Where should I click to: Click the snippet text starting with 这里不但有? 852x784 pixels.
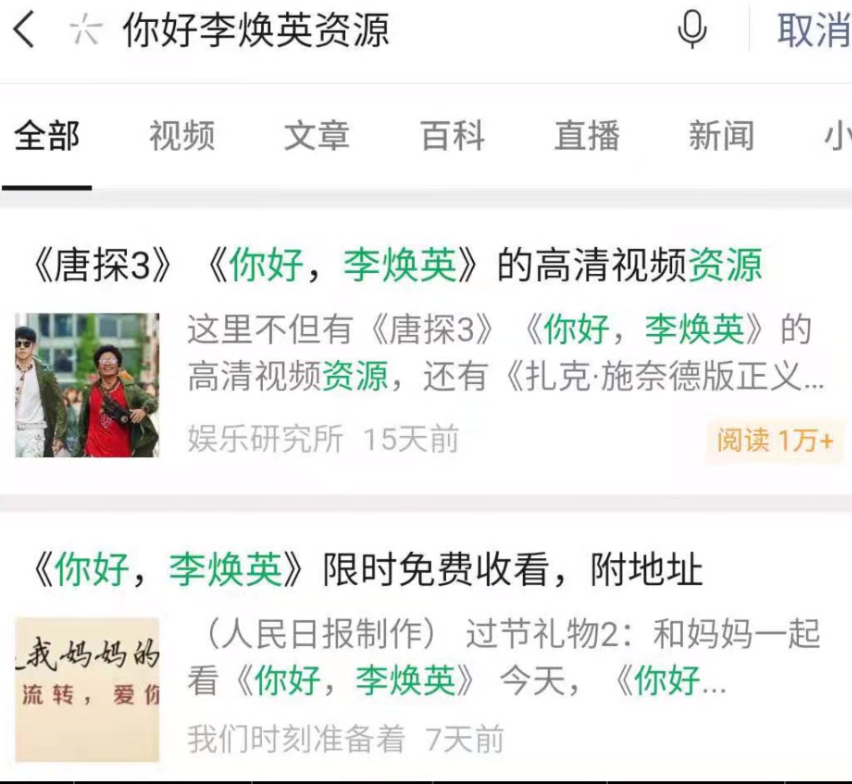(x=505, y=353)
